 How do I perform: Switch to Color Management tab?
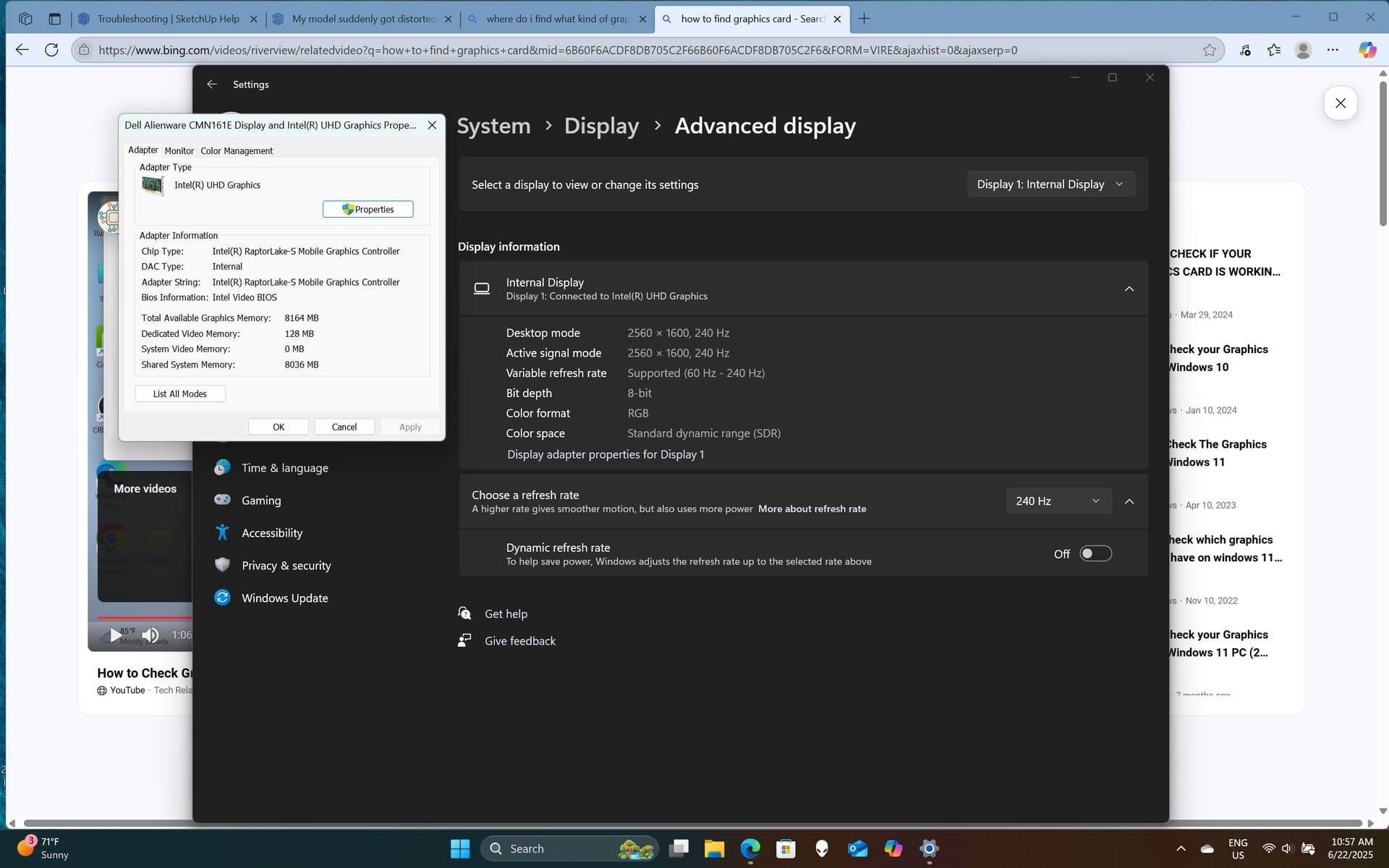[x=237, y=150]
